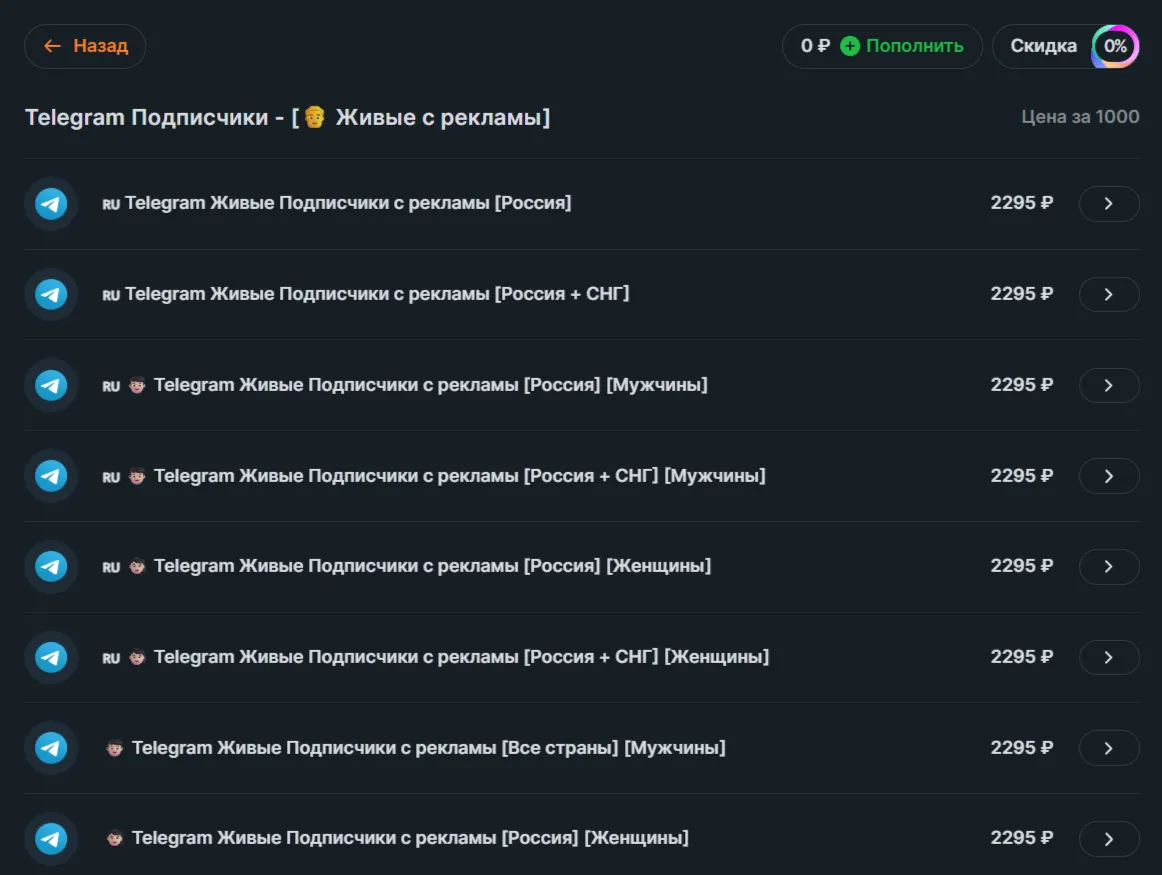1162x875 pixels.
Task: Expand [Все страны] [Мужчины] chevron
Action: tap(1109, 748)
